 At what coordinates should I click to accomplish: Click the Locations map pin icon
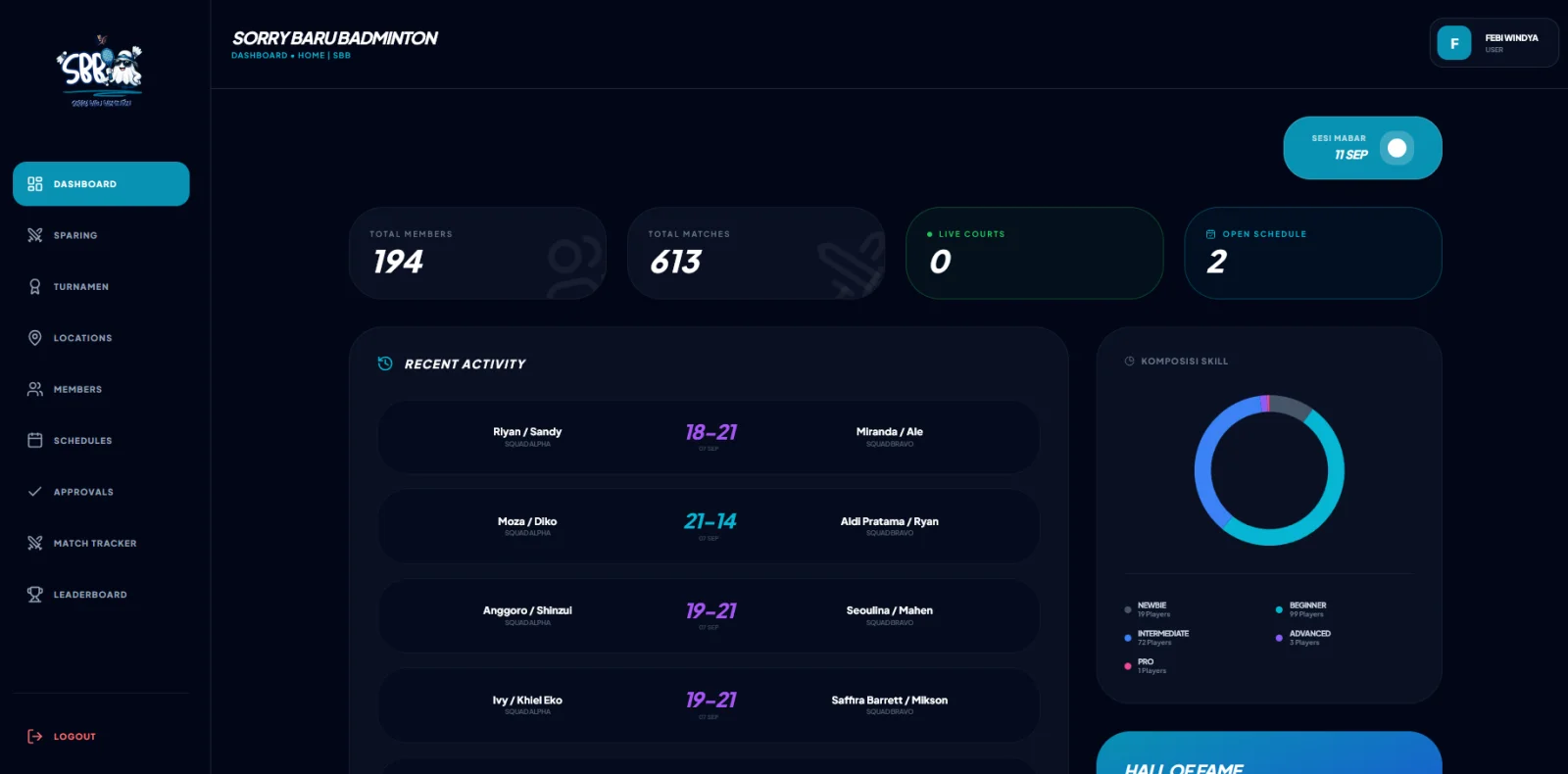pyautogui.click(x=35, y=338)
